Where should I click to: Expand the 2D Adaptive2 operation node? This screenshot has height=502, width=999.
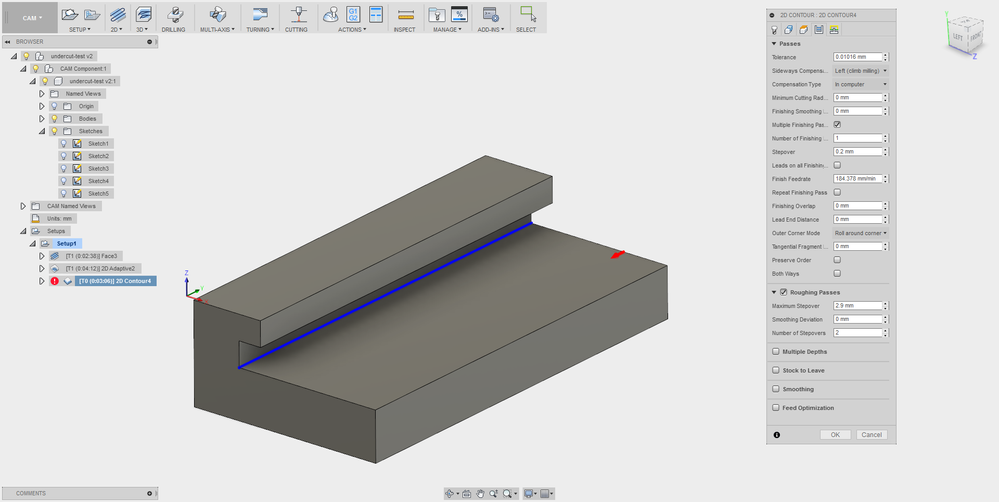point(42,268)
